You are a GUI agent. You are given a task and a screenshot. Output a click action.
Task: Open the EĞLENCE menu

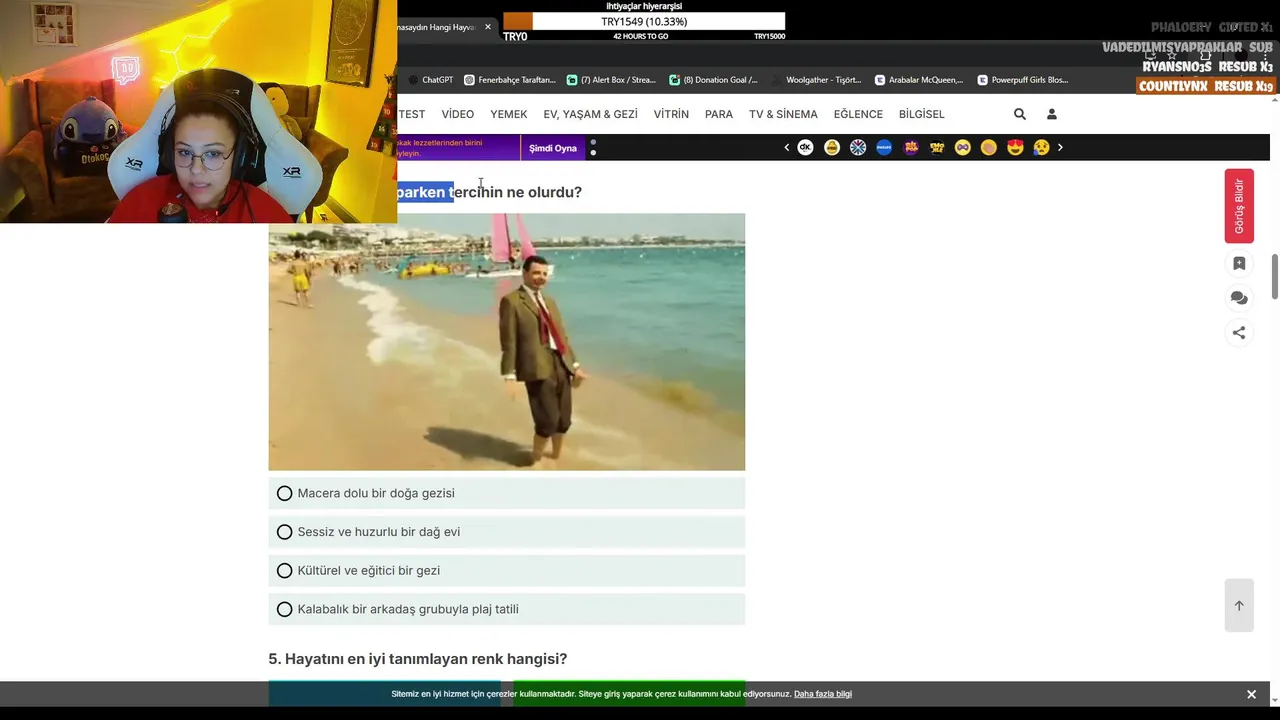coord(858,114)
